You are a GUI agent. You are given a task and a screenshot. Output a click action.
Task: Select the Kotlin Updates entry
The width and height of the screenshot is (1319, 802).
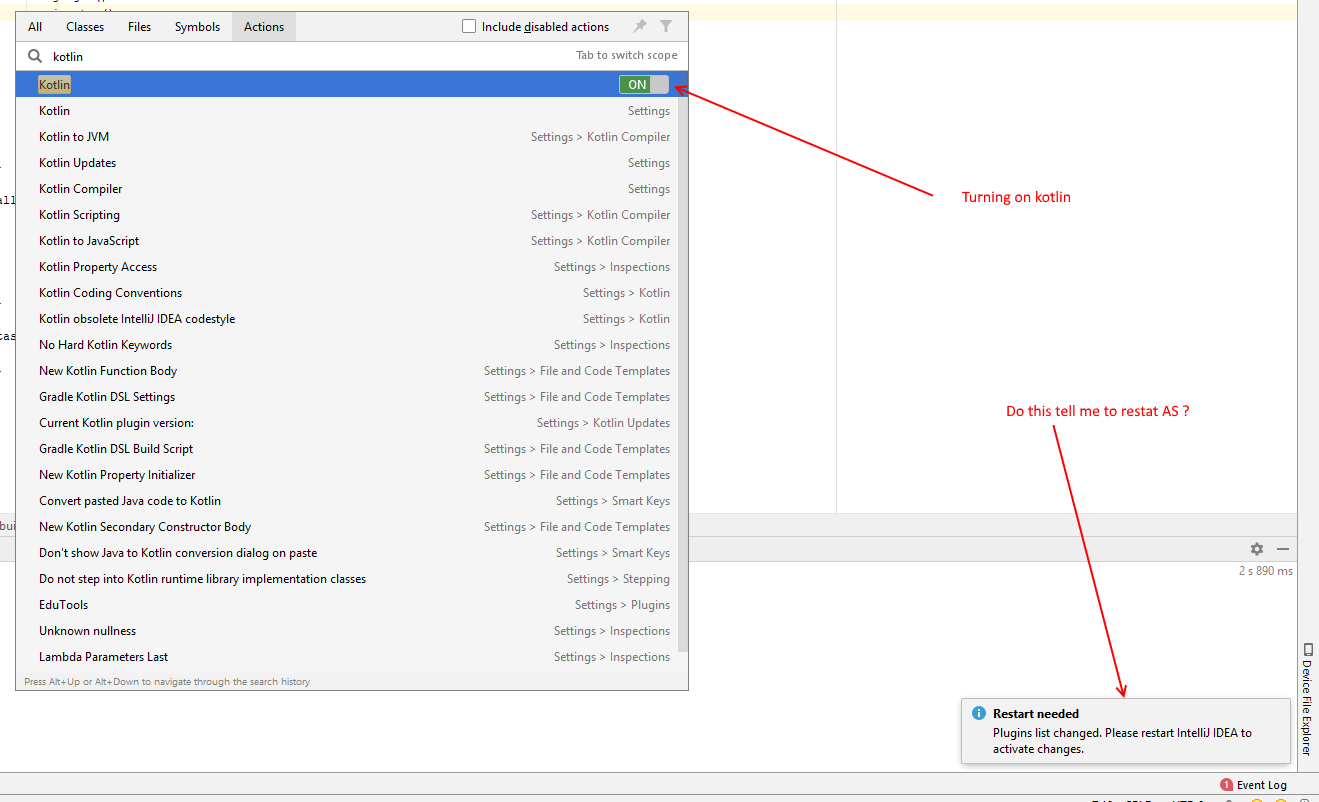78,163
